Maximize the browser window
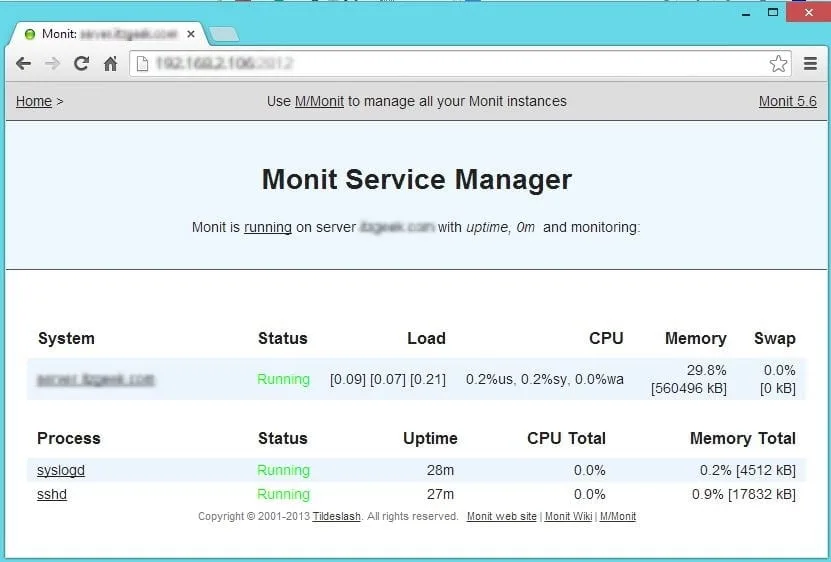Screen dimensions: 831x562 click(773, 12)
